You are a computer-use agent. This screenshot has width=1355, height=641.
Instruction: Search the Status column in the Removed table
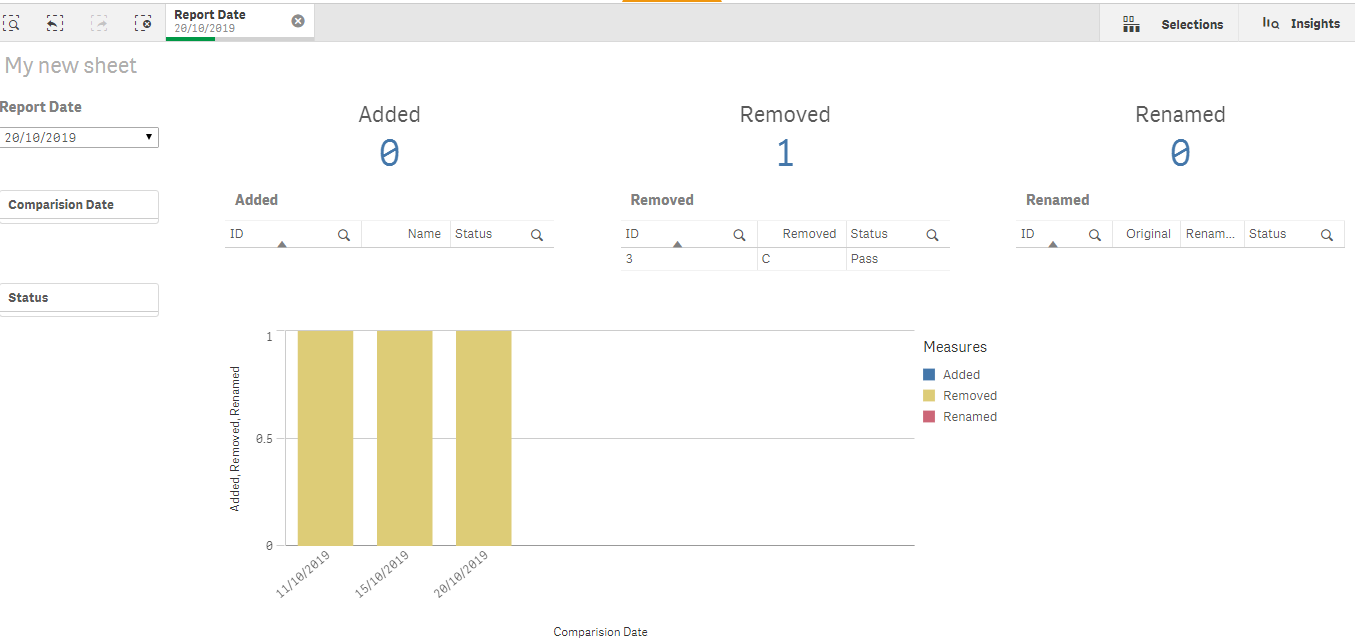[932, 235]
